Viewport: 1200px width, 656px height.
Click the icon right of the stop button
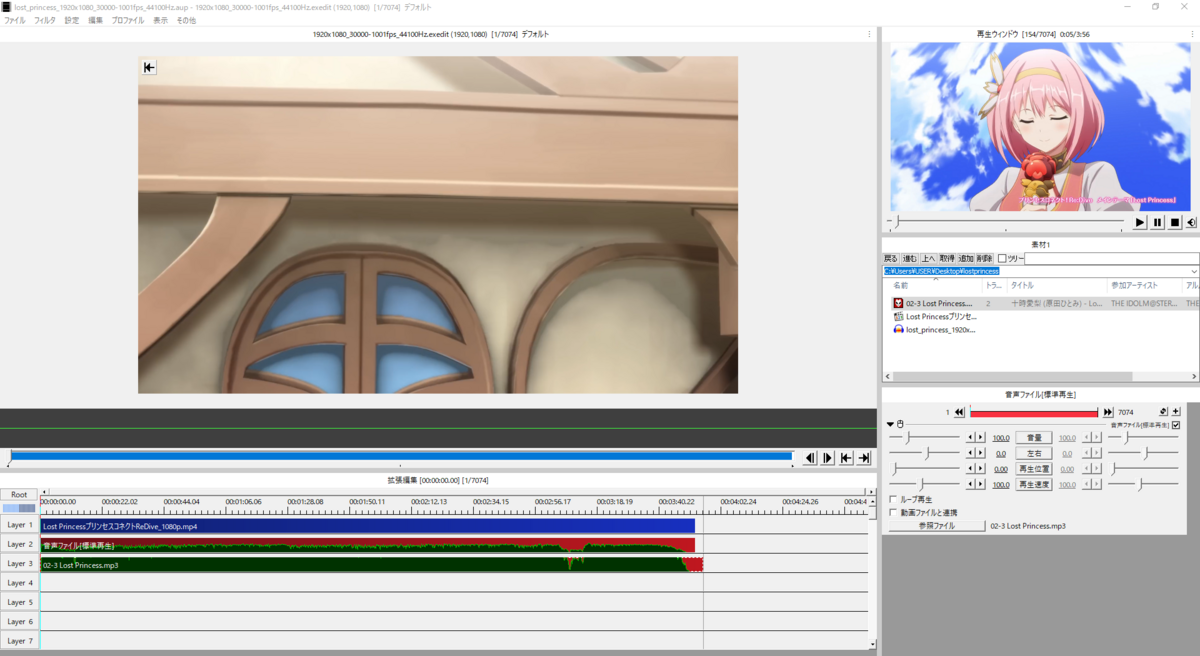click(1191, 222)
